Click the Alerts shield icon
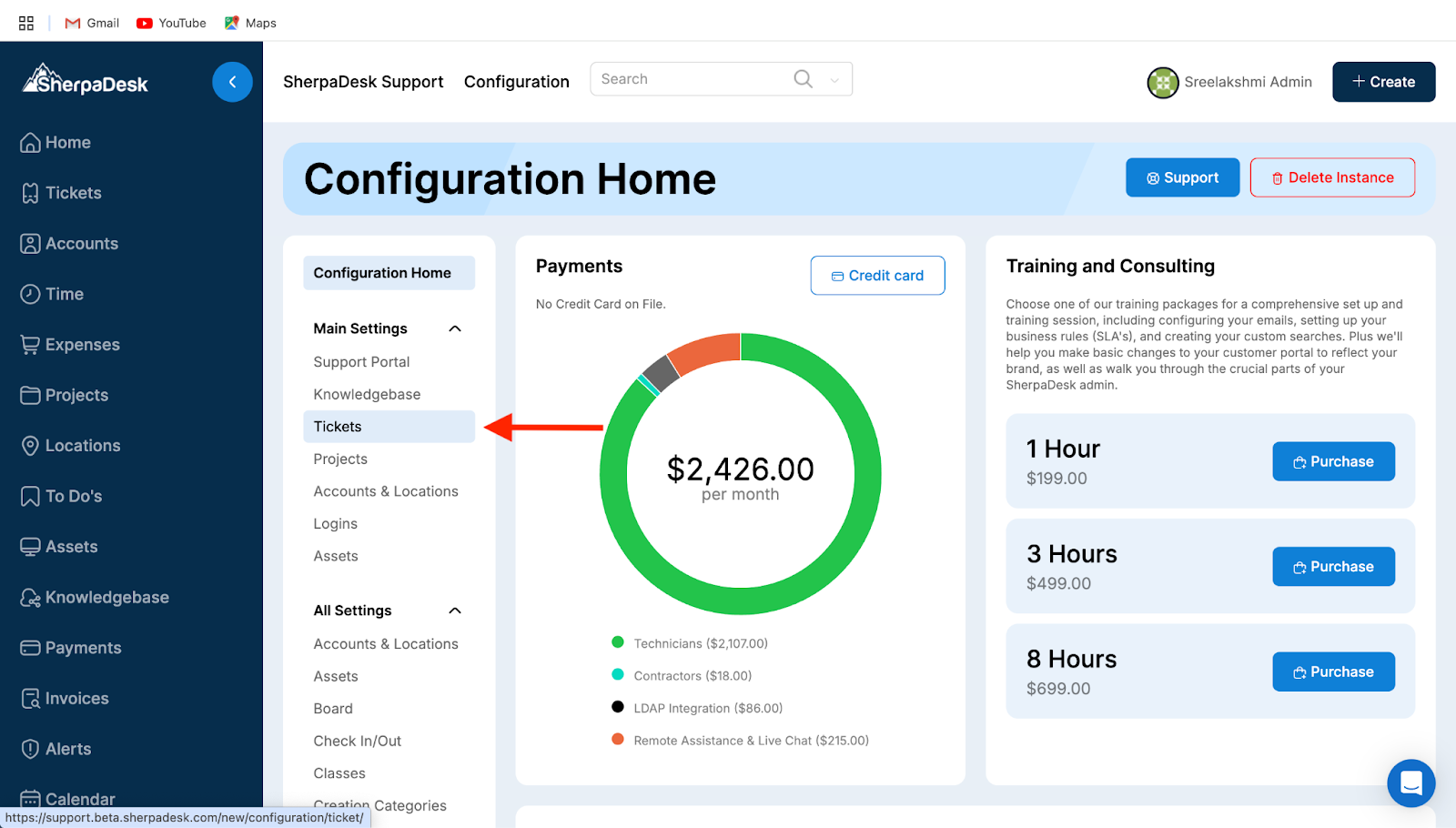This screenshot has height=828, width=1456. [30, 749]
